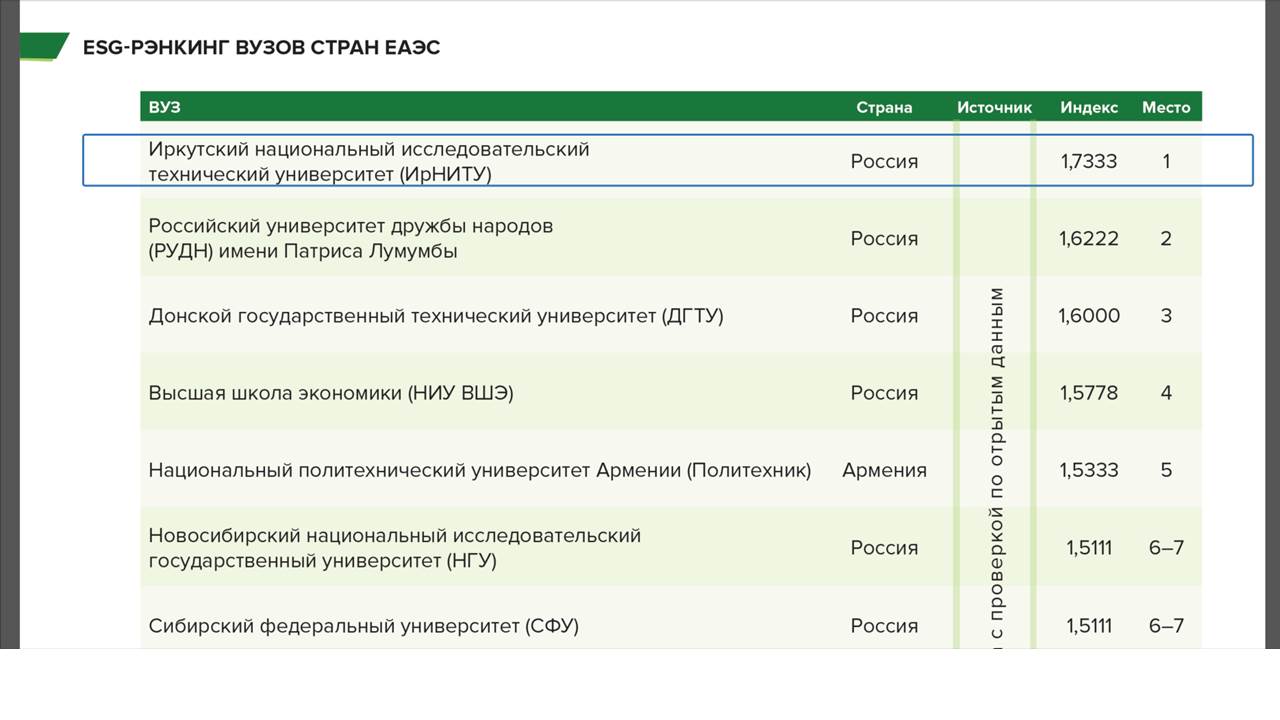Click index value 1,6222
Image resolution: width=1280 pixels, height=720 pixels.
click(x=1089, y=239)
